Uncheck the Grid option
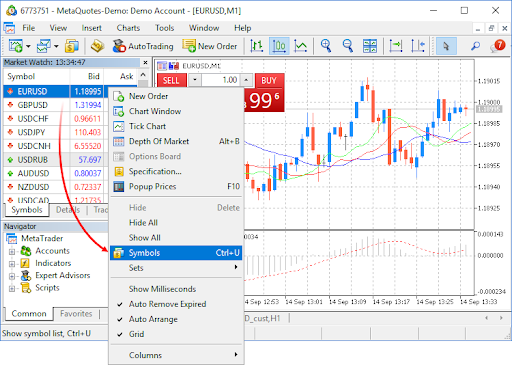This screenshot has height=365, width=512. [x=176, y=334]
